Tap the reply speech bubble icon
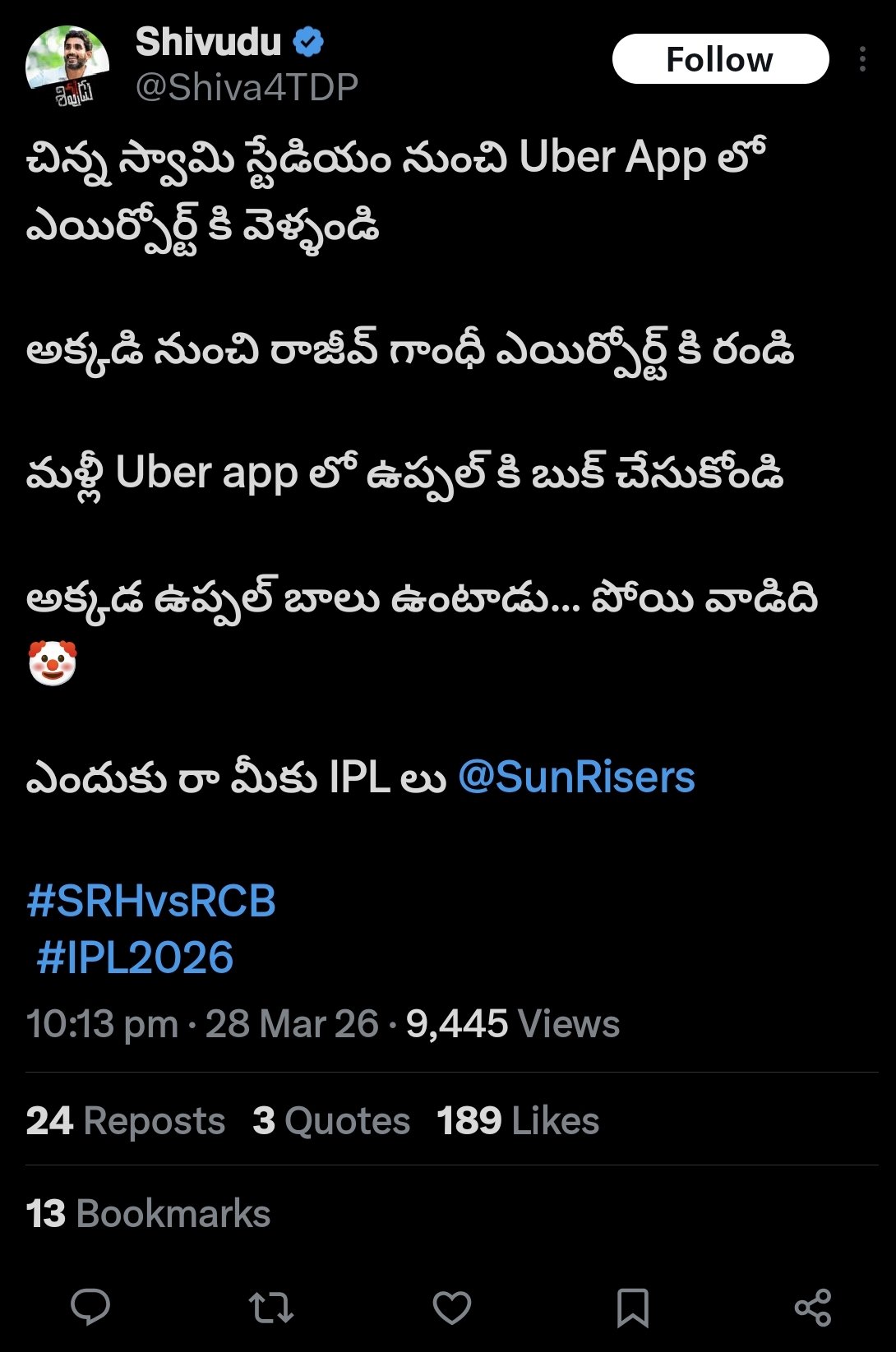The image size is (896, 1352). (90, 1307)
